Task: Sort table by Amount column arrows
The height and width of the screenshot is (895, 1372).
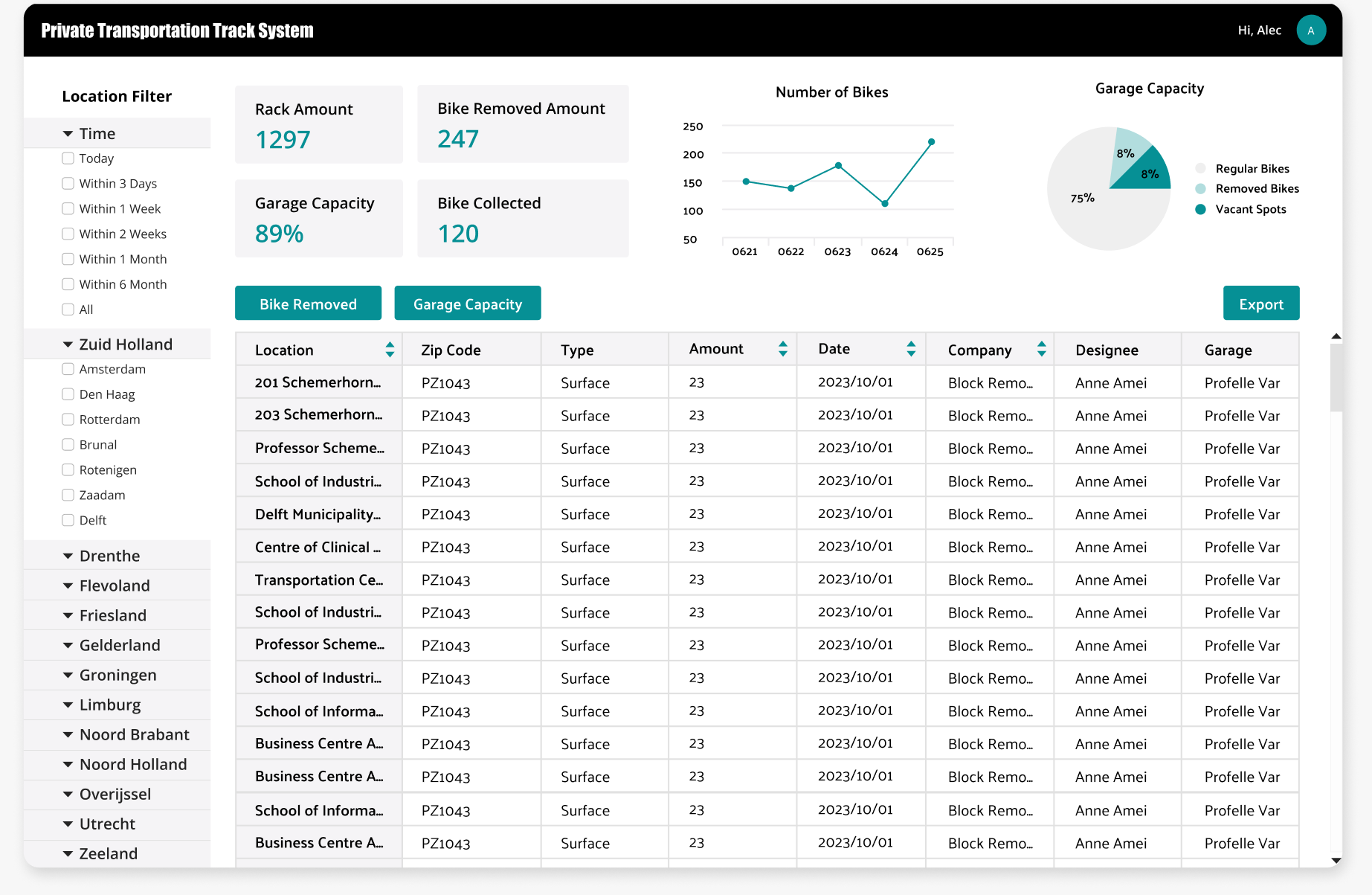Action: [782, 349]
